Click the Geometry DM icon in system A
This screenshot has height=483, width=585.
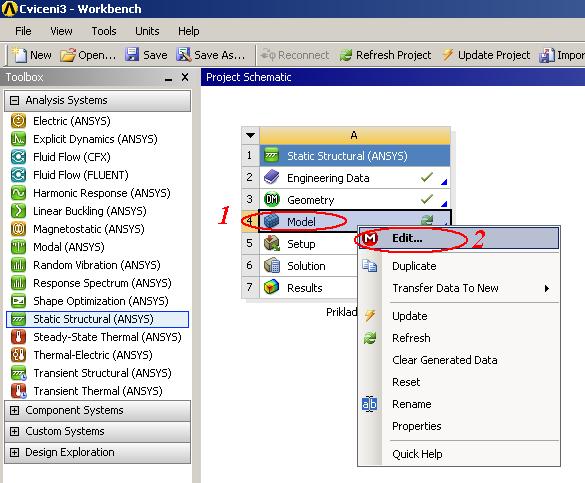(272, 199)
